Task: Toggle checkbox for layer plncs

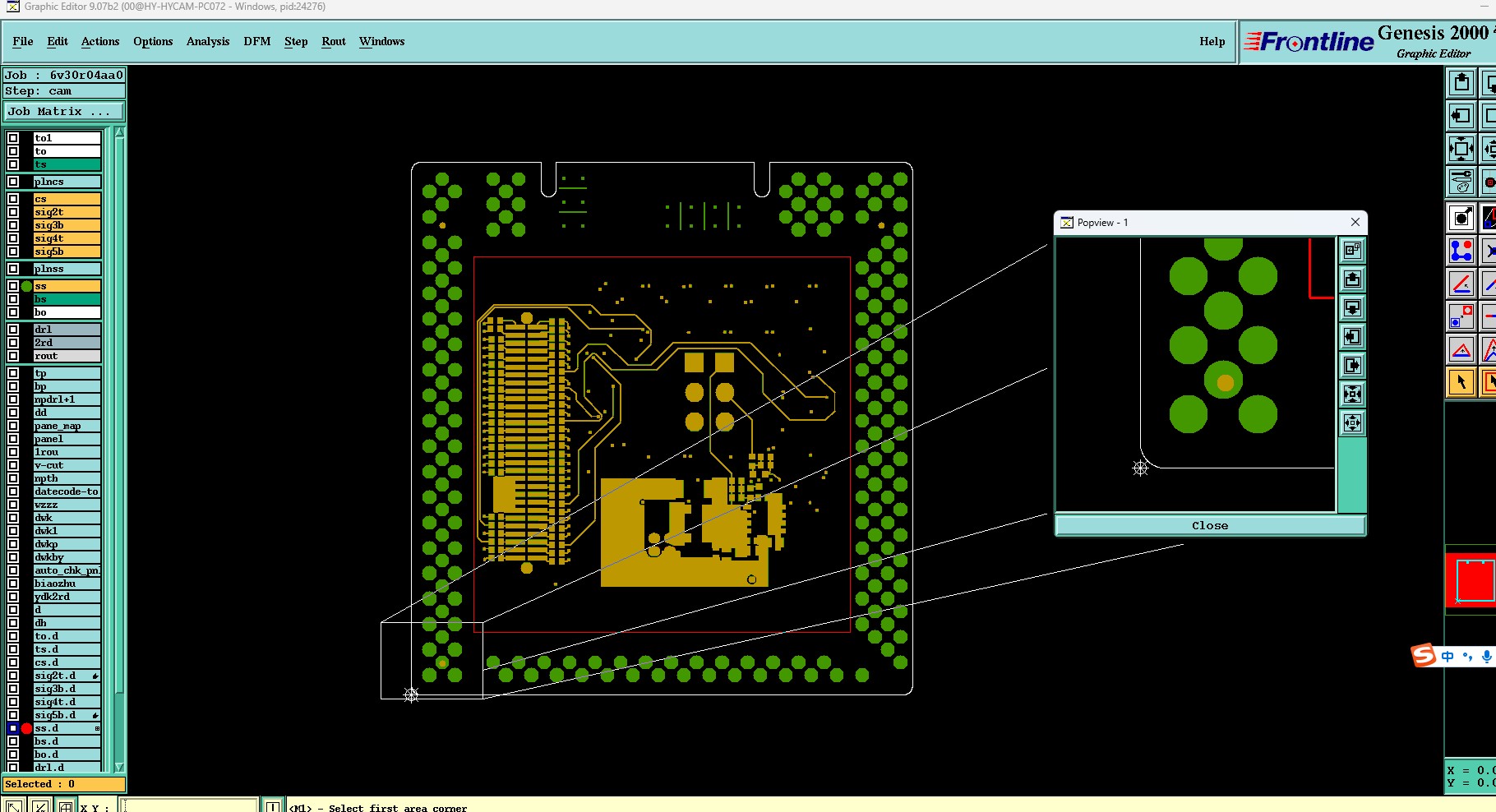Action: click(x=13, y=182)
